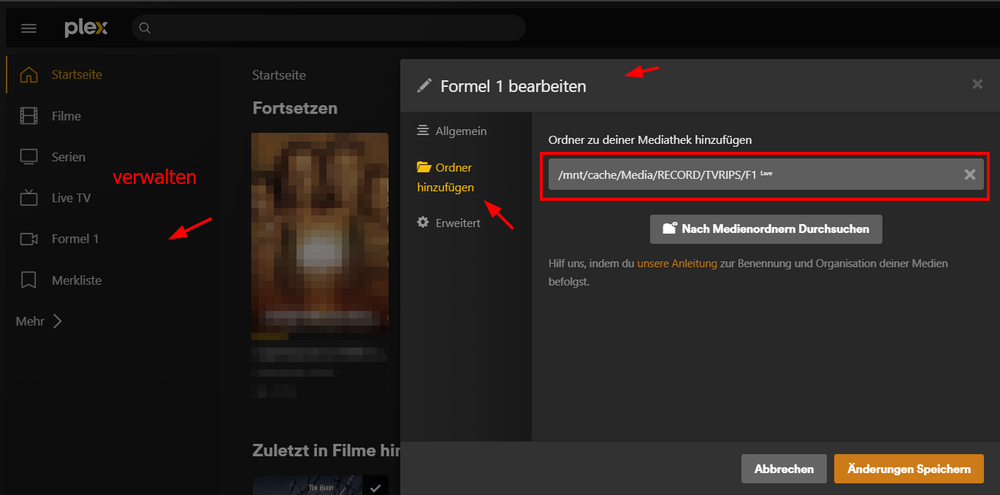Remove the /mnt/cache/Media folder path
The height and width of the screenshot is (495, 1000).
click(969, 174)
